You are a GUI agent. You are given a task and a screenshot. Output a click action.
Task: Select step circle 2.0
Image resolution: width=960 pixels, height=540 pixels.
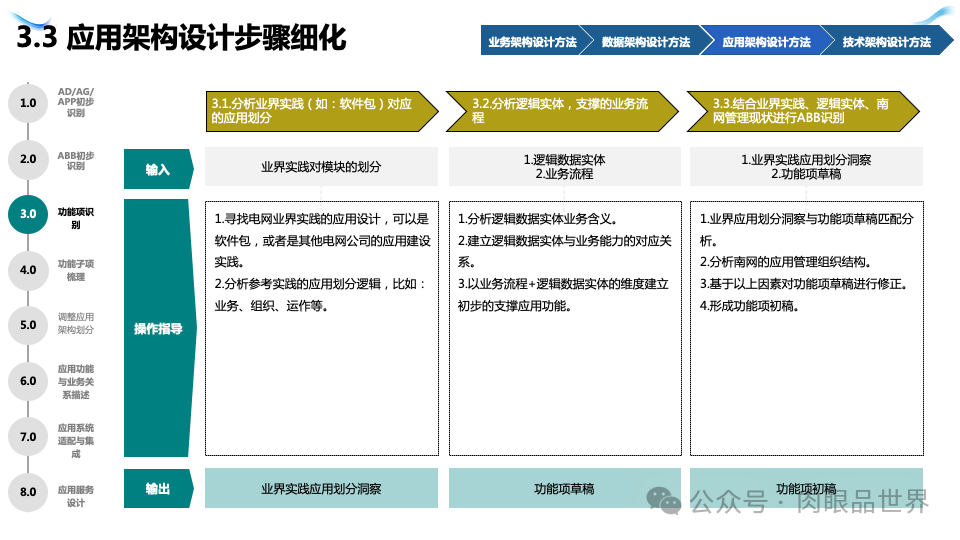click(x=28, y=159)
